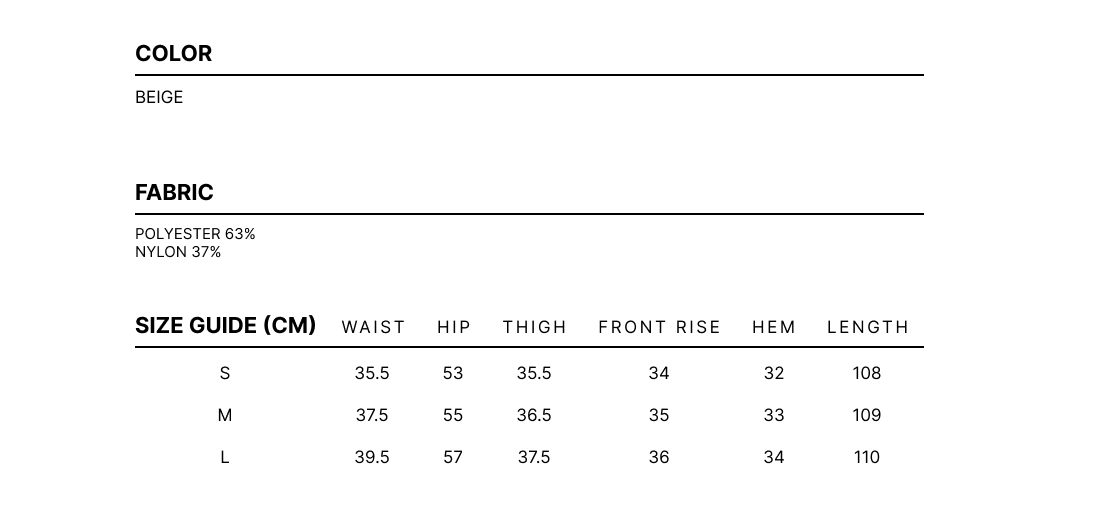The image size is (1098, 524).
Task: Click the 36.5 thigh value for M
Action: pyautogui.click(x=534, y=415)
